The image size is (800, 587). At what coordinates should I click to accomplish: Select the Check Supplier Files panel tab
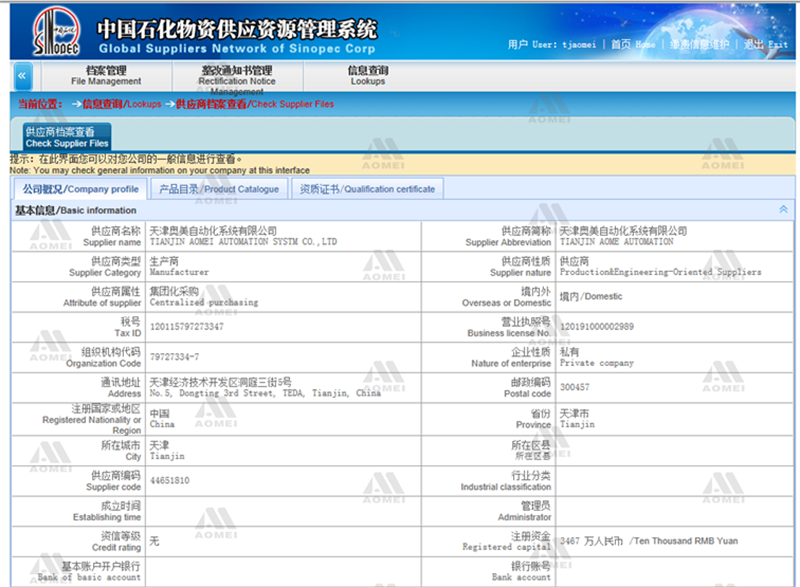[x=67, y=138]
